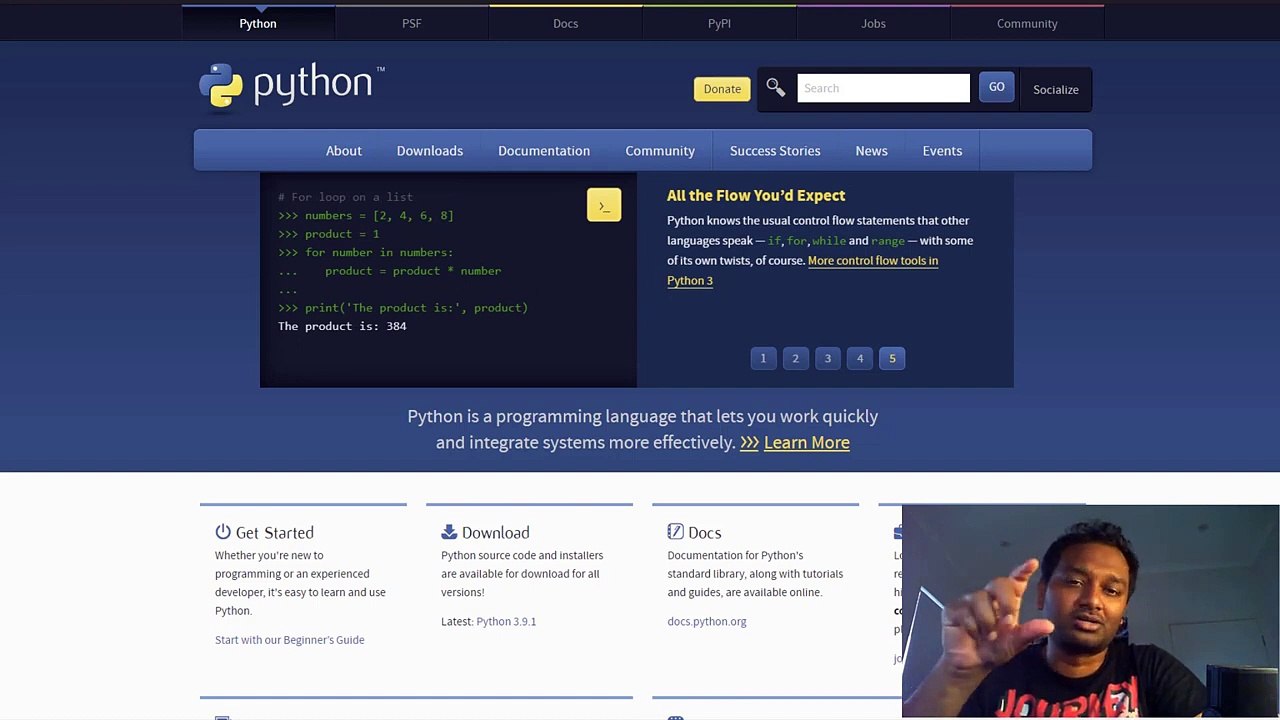Click the Python logo
The image size is (1280, 720).
292,85
